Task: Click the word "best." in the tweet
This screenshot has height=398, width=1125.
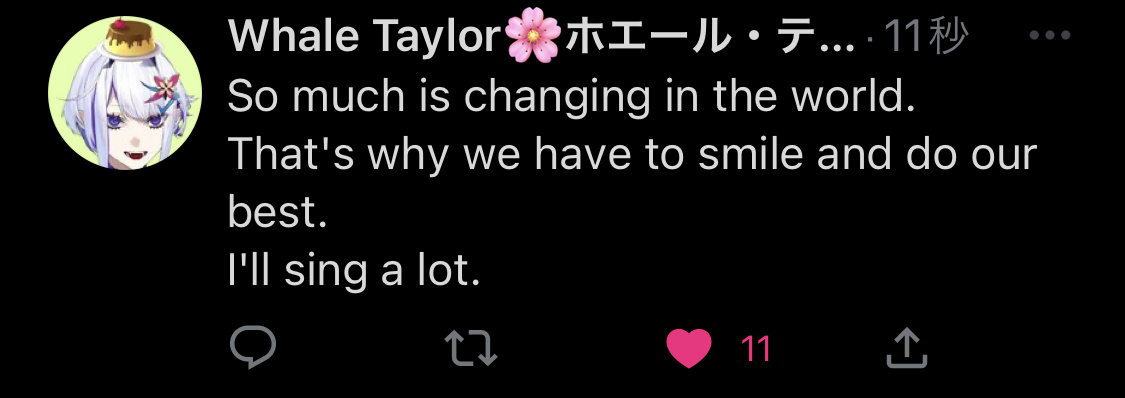Action: (278, 212)
